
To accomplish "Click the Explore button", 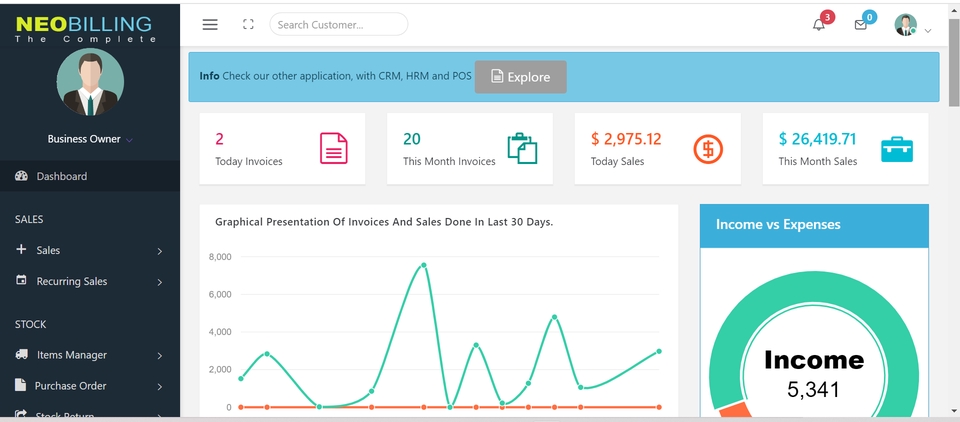I will [x=520, y=77].
